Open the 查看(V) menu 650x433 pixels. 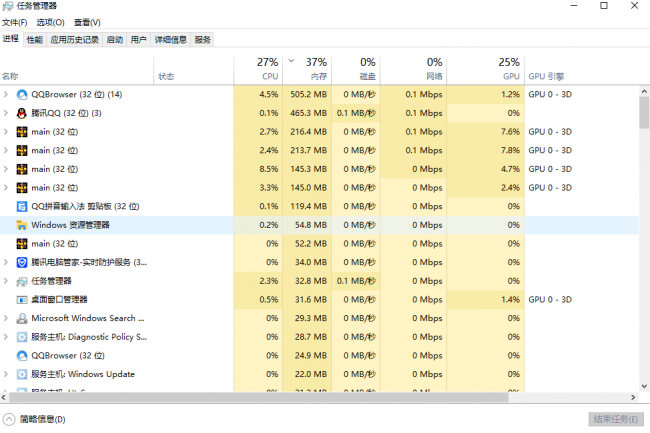click(x=87, y=22)
